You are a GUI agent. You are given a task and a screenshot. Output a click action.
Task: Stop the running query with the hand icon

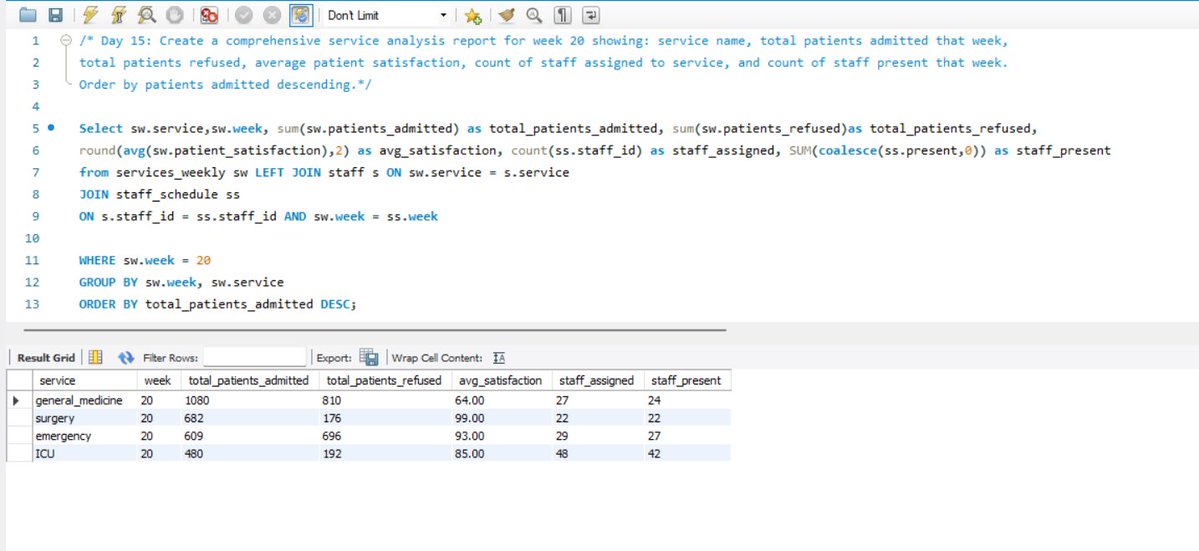174,15
